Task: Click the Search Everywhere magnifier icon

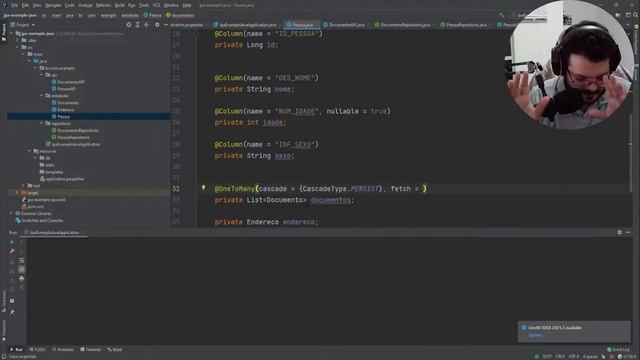Action: 636,15
